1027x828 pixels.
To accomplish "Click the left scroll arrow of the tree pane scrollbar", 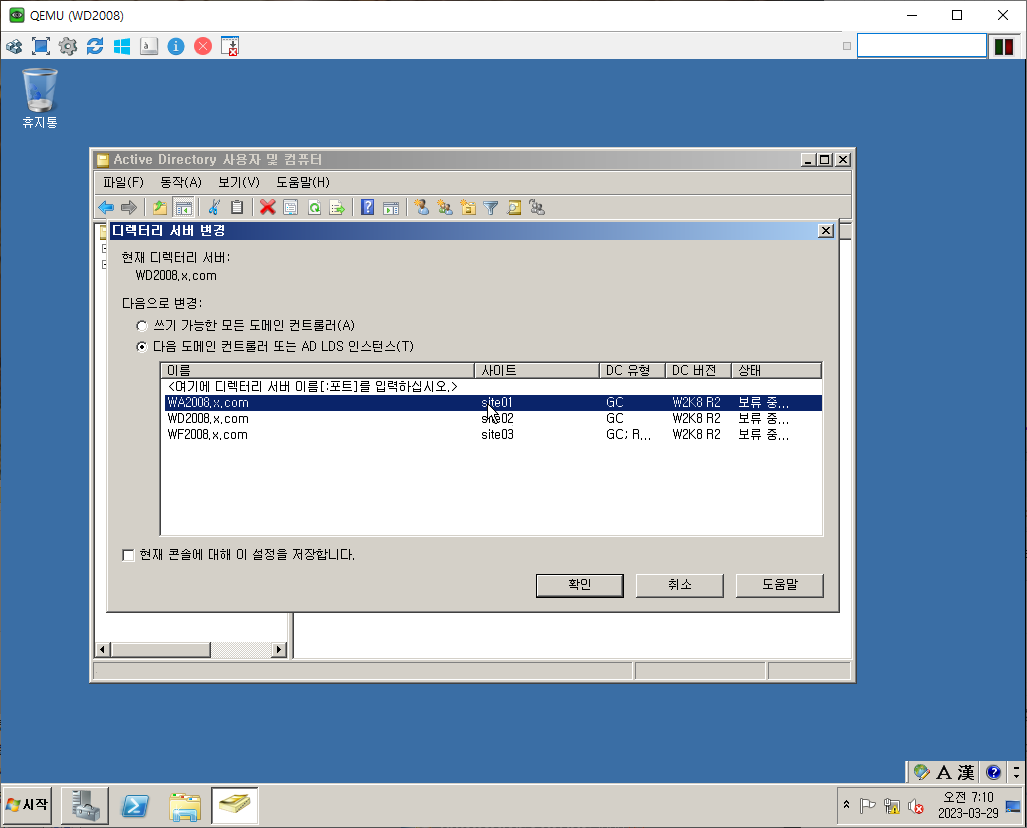I will (103, 649).
